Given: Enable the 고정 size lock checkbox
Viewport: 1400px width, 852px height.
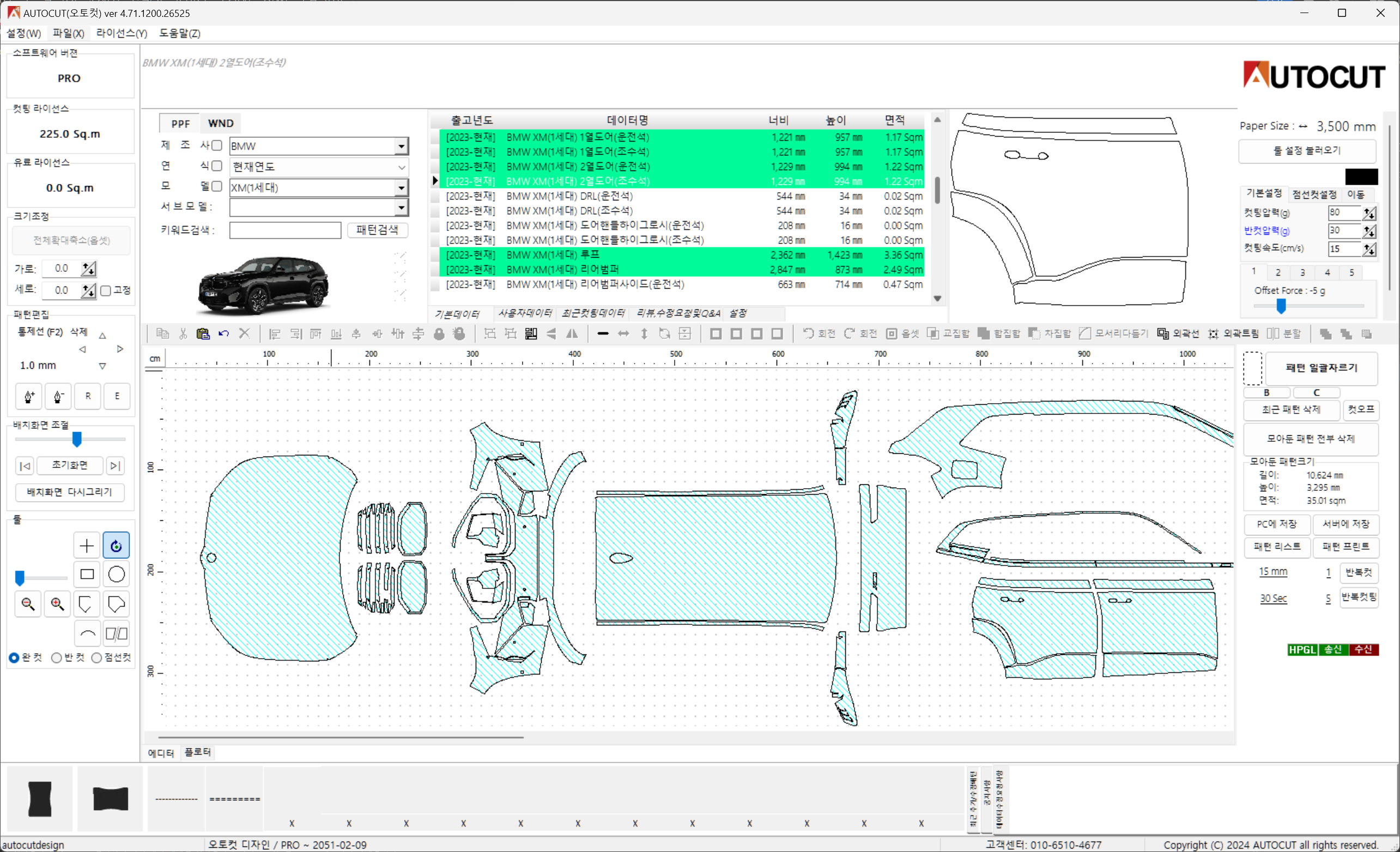Looking at the screenshot, I should (x=106, y=291).
